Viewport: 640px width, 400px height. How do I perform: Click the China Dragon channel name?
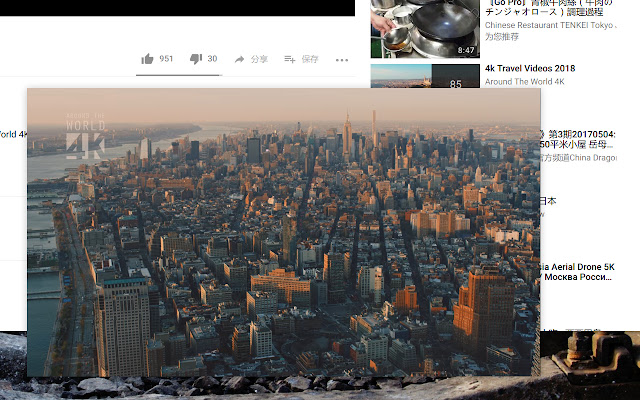(x=578, y=158)
